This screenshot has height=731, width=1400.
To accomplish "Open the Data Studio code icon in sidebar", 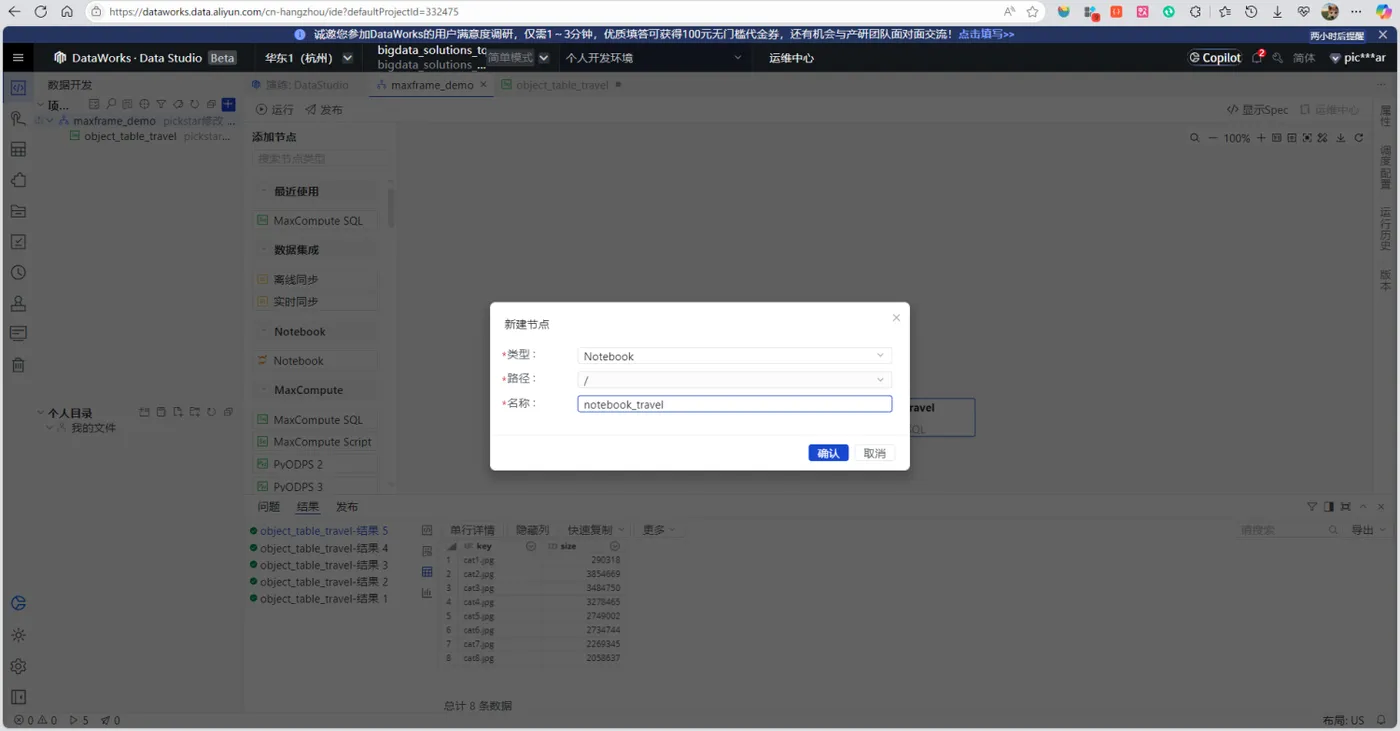I will 18,88.
